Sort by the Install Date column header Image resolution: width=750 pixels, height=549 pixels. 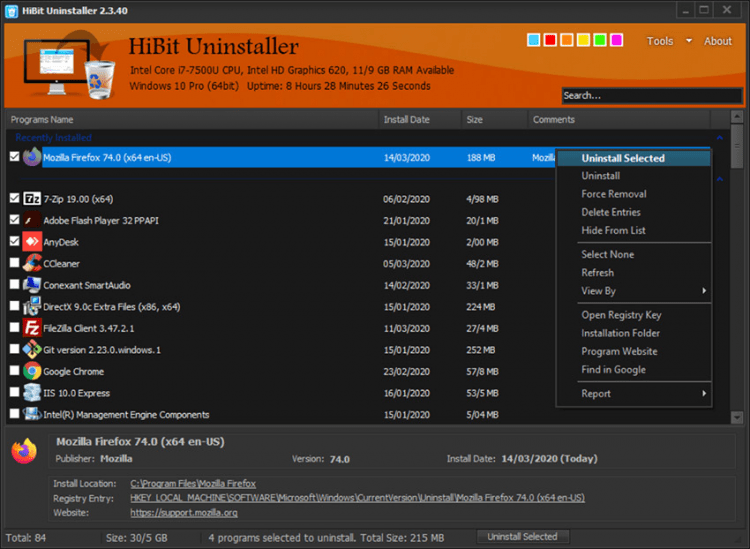(420, 120)
